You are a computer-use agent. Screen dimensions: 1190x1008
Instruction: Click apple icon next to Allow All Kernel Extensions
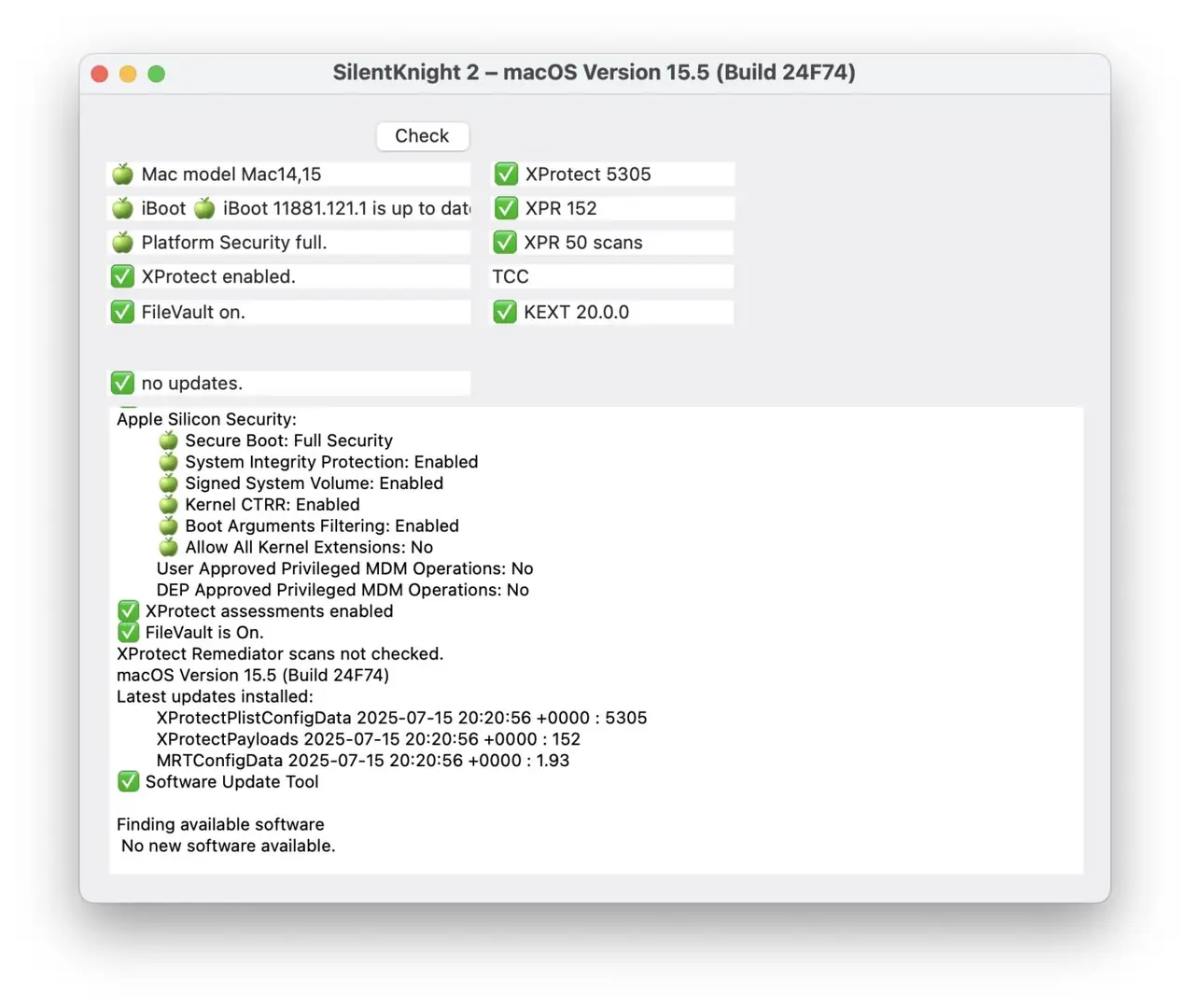tap(168, 547)
